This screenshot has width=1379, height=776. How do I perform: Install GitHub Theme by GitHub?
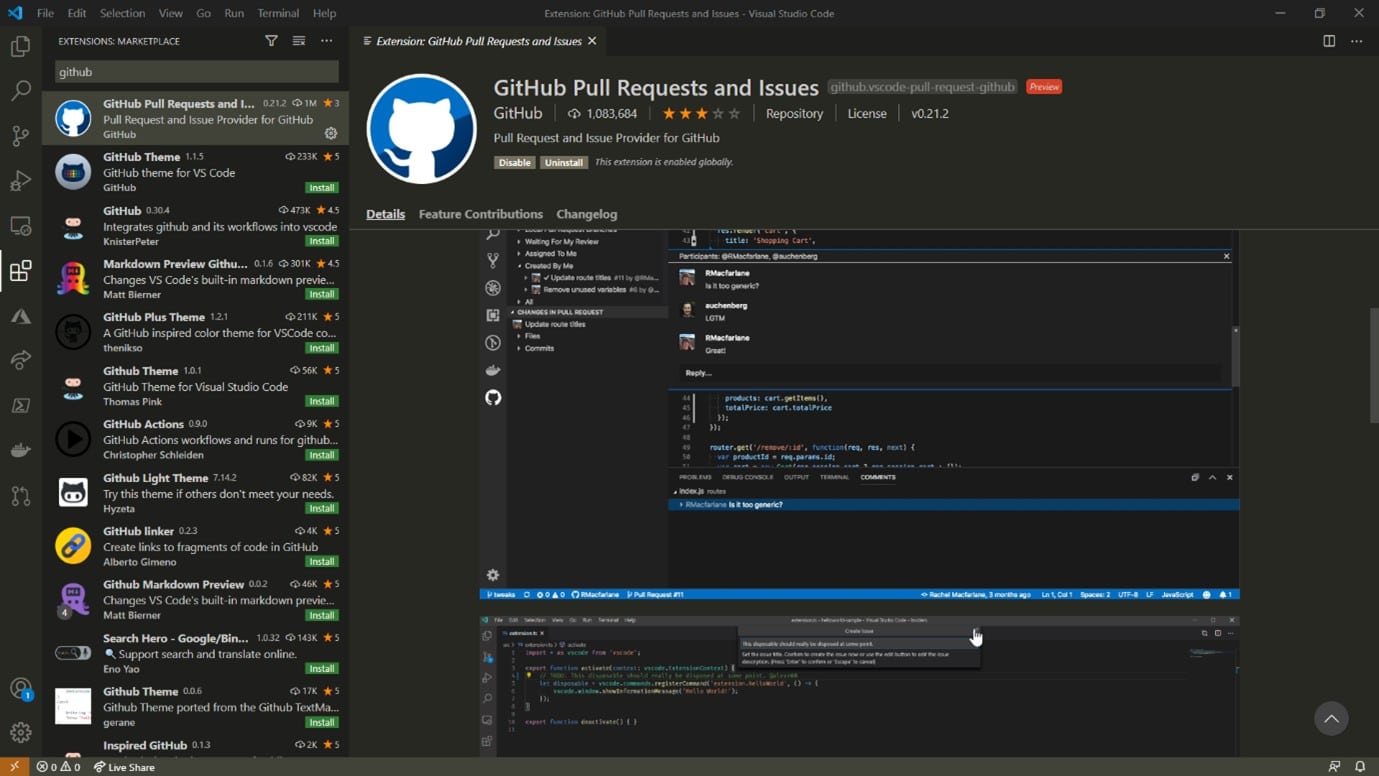322,188
